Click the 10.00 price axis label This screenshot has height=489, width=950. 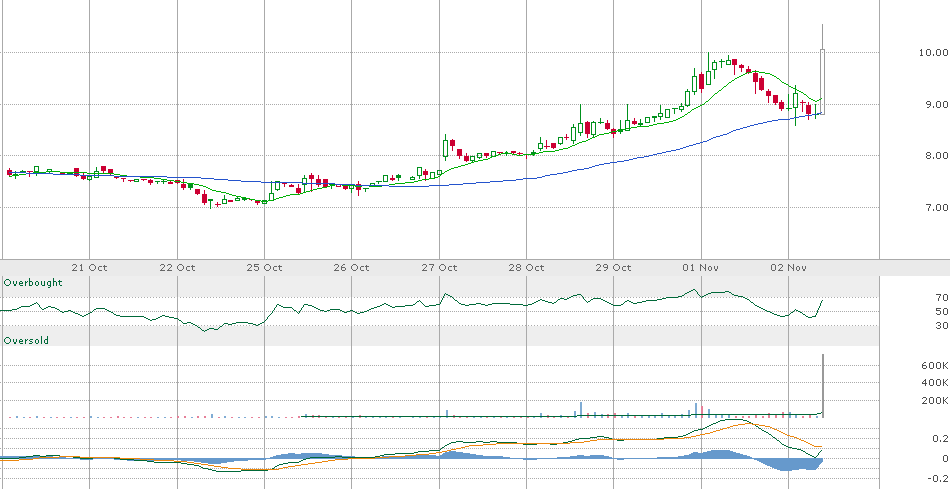click(x=933, y=53)
